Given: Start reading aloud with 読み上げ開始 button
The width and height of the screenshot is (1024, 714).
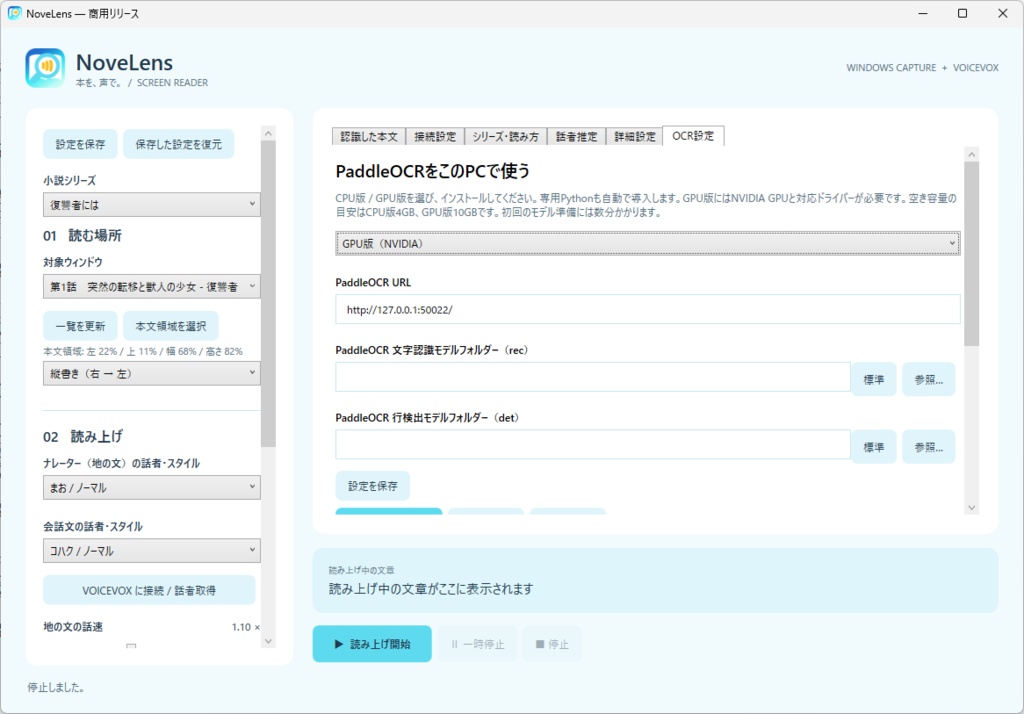Looking at the screenshot, I should tap(372, 644).
